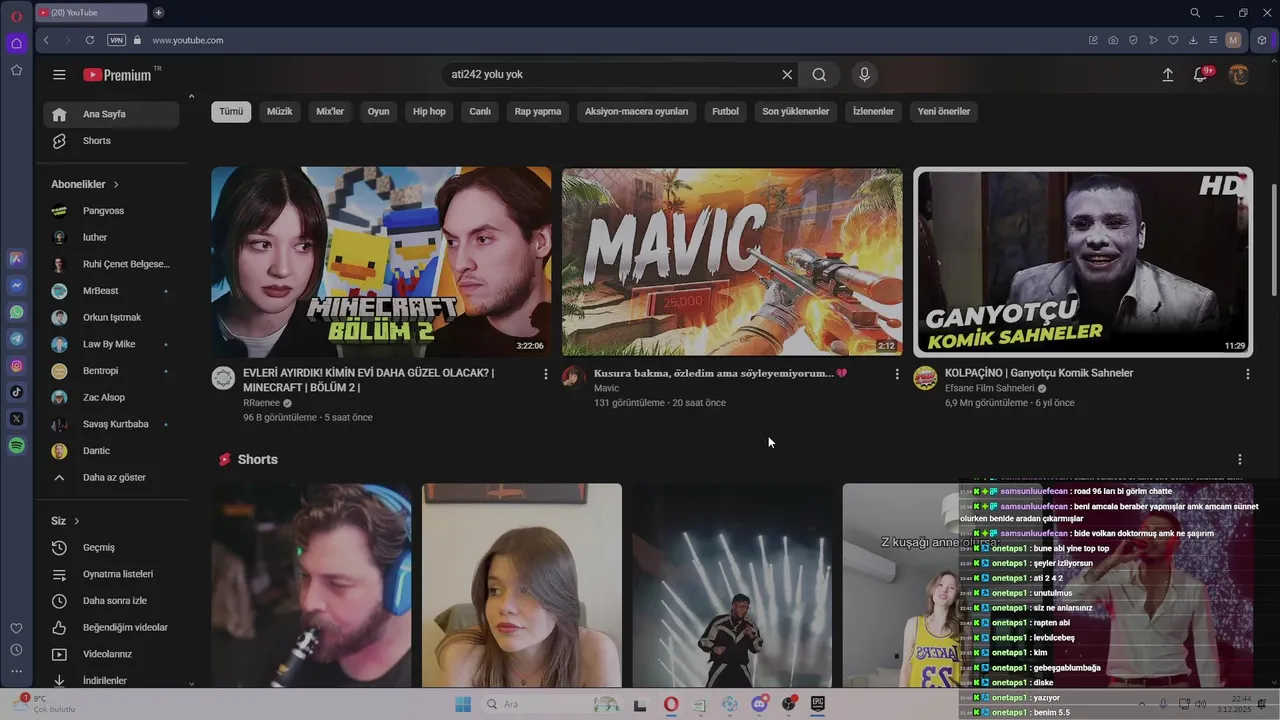The height and width of the screenshot is (720, 1280).
Task: Go to Ana Sayfa in sidebar
Action: pyautogui.click(x=111, y=114)
